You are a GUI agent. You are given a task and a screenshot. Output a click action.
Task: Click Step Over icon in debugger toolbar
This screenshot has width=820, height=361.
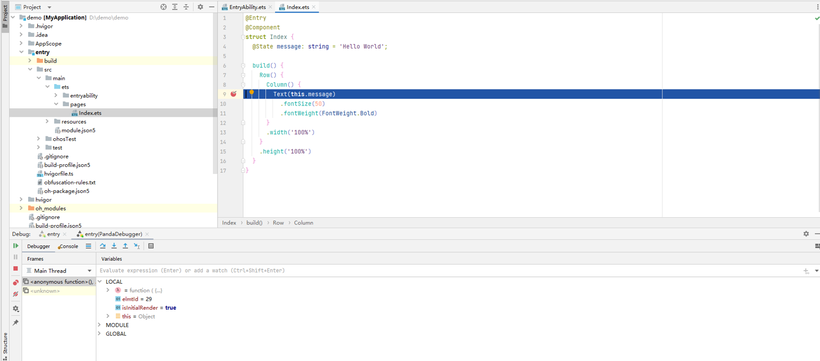pyautogui.click(x=103, y=246)
